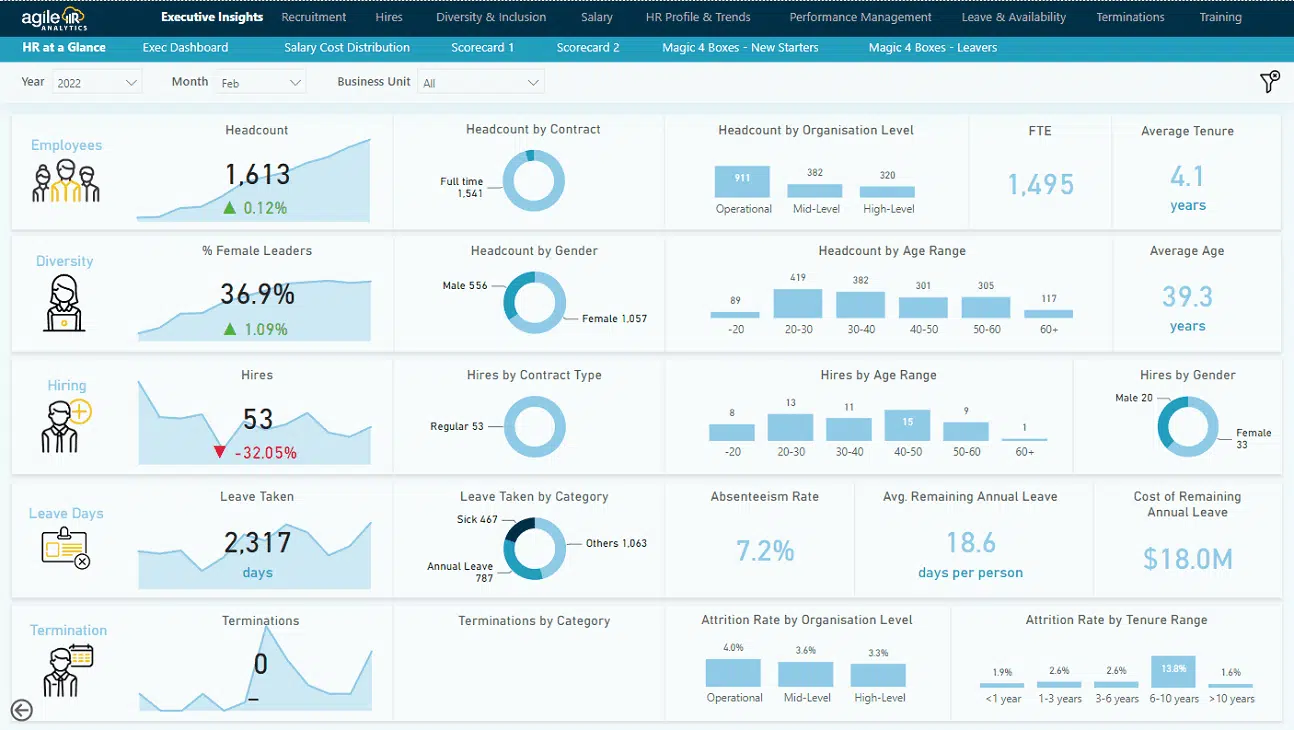
Task: Open the Exec Dashboard page
Action: tap(185, 47)
